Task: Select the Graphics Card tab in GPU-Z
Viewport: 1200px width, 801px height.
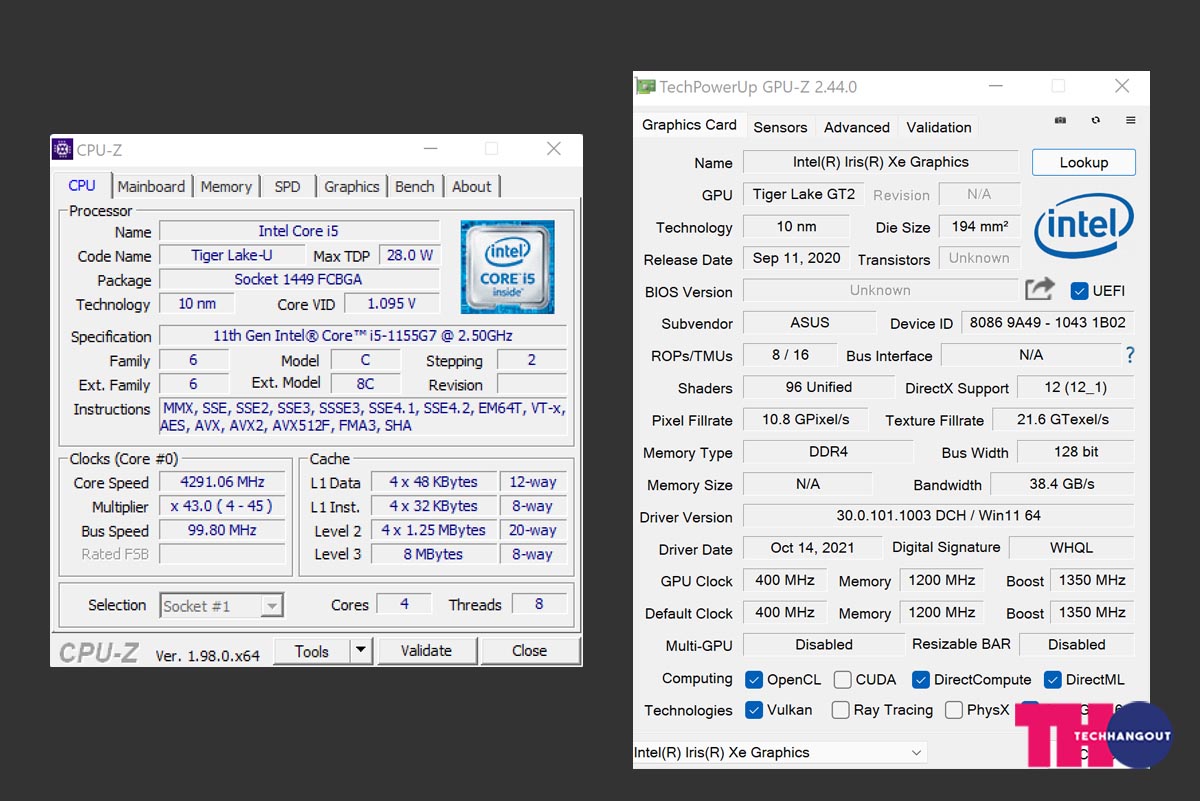Action: 689,125
